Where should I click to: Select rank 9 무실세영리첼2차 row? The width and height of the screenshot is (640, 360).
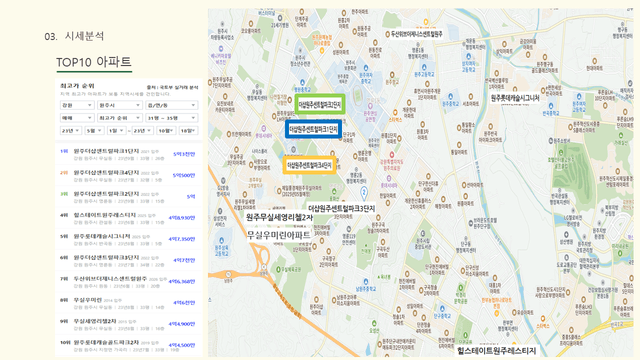[129, 324]
